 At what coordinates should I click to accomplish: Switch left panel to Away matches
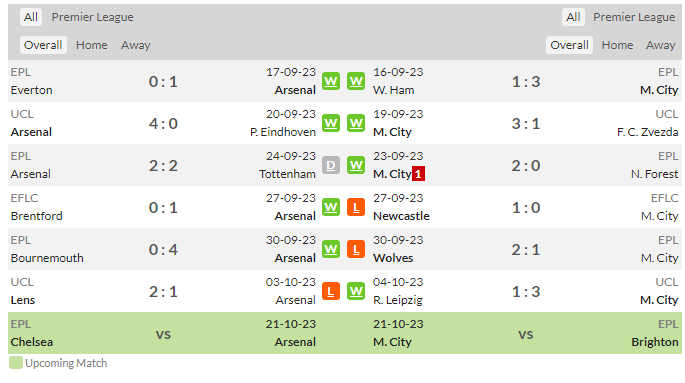pos(135,45)
